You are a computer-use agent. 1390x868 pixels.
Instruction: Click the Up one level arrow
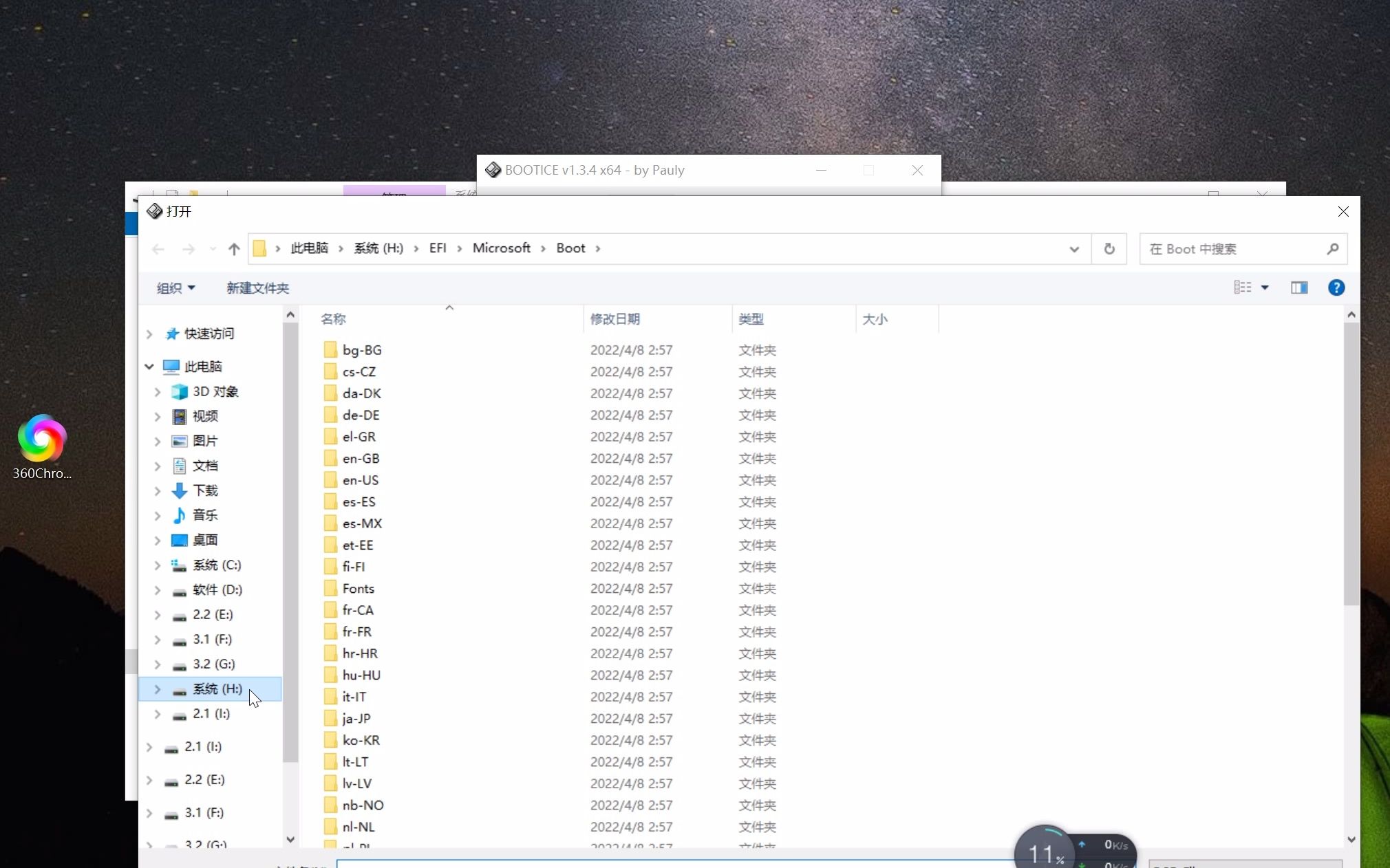(x=234, y=249)
